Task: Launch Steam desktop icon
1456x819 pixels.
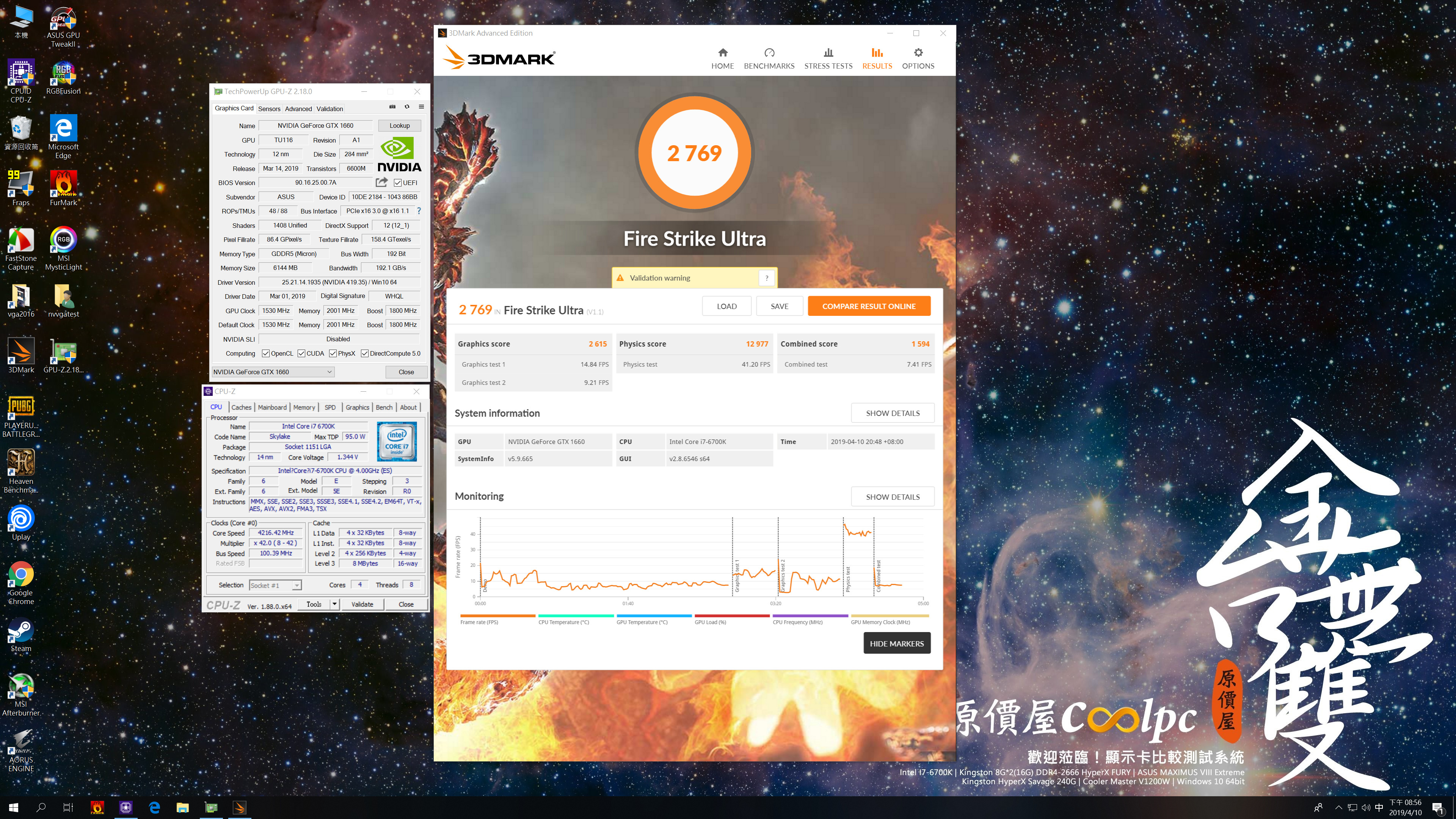Action: (21, 635)
